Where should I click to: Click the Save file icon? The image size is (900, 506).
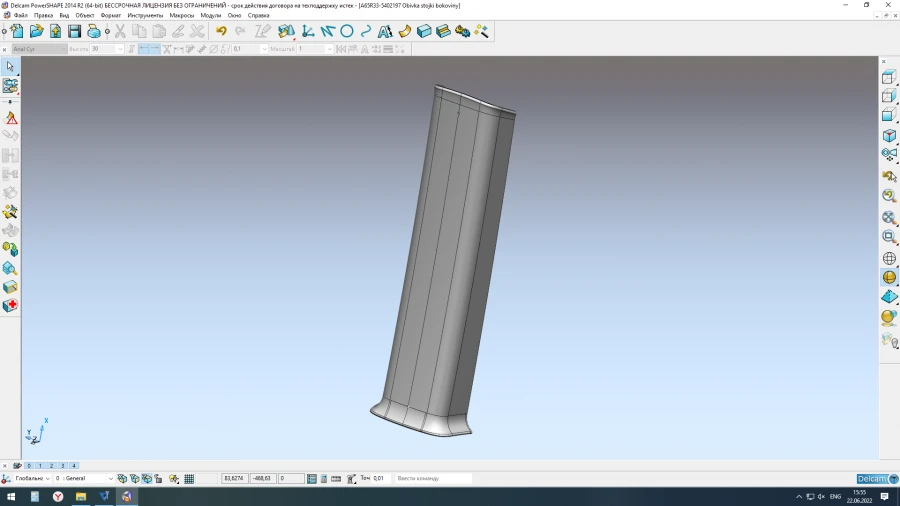pyautogui.click(x=74, y=31)
